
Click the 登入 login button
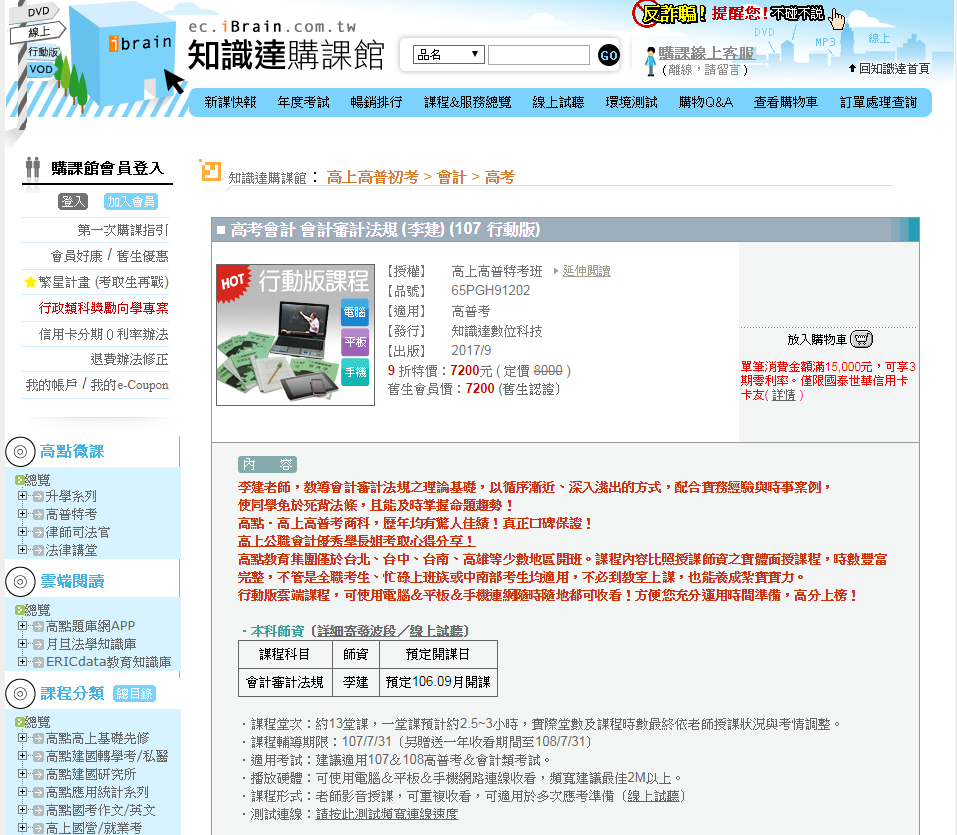pos(74,201)
